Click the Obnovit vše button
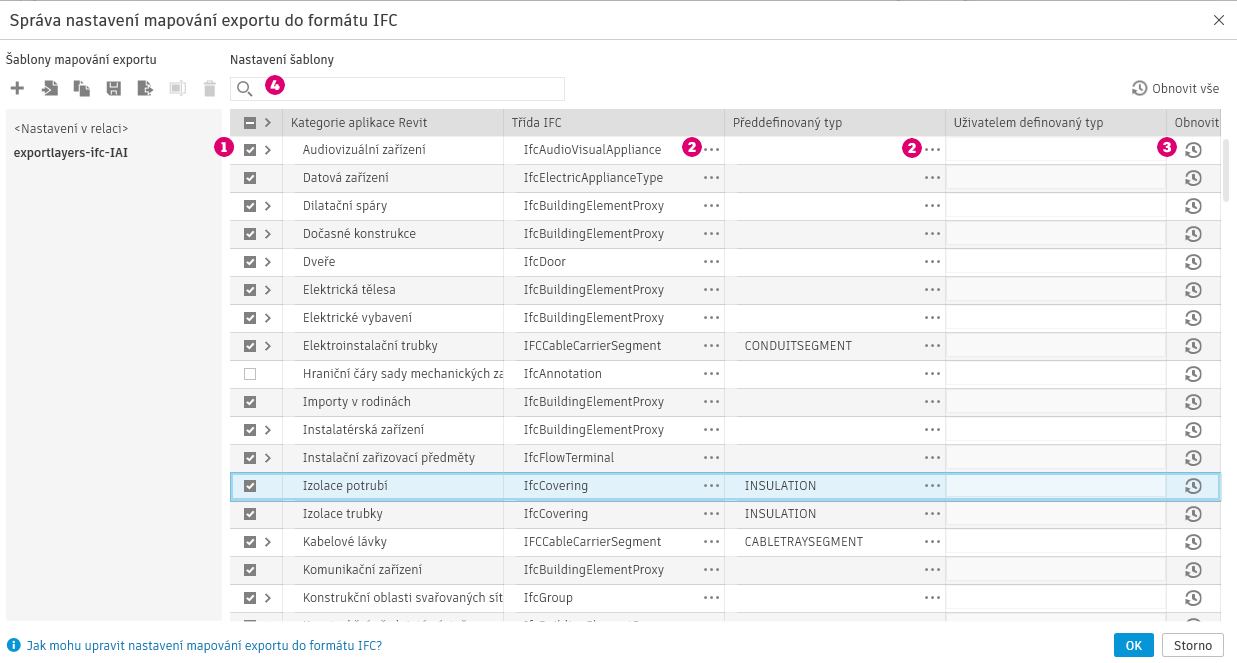Viewport: 1237px width, 663px height. tap(1175, 89)
